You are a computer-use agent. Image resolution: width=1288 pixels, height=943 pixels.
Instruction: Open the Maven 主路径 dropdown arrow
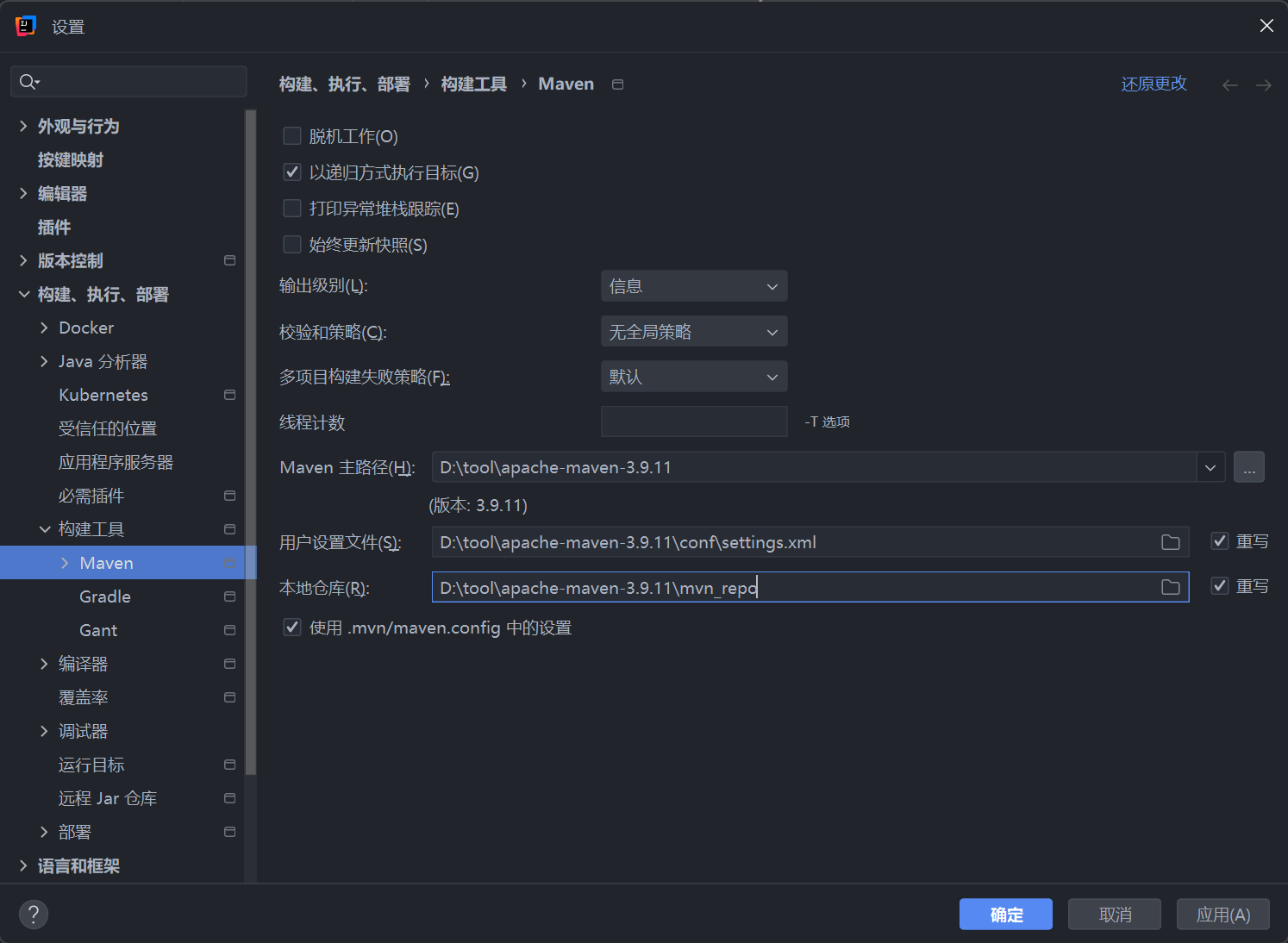(x=1210, y=467)
